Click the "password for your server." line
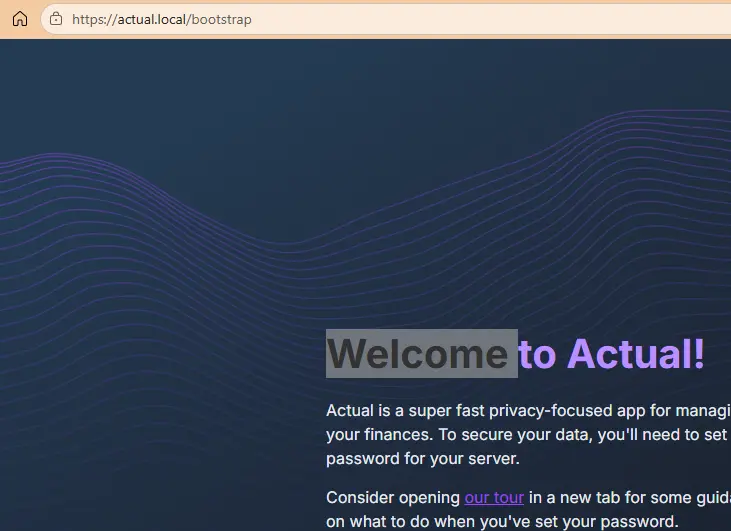Image resolution: width=731 pixels, height=531 pixels. (423, 459)
